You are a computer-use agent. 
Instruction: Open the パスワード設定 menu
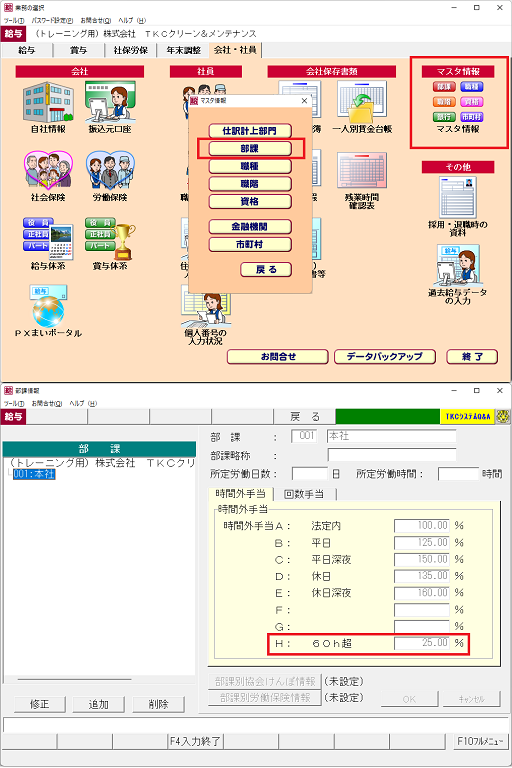[52, 21]
